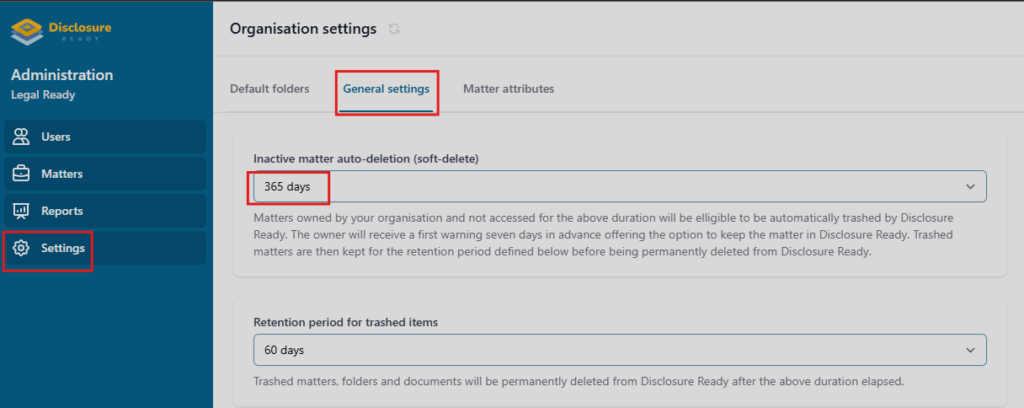The height and width of the screenshot is (408, 1024).
Task: Open the 60 days combo box
Action: pos(620,351)
